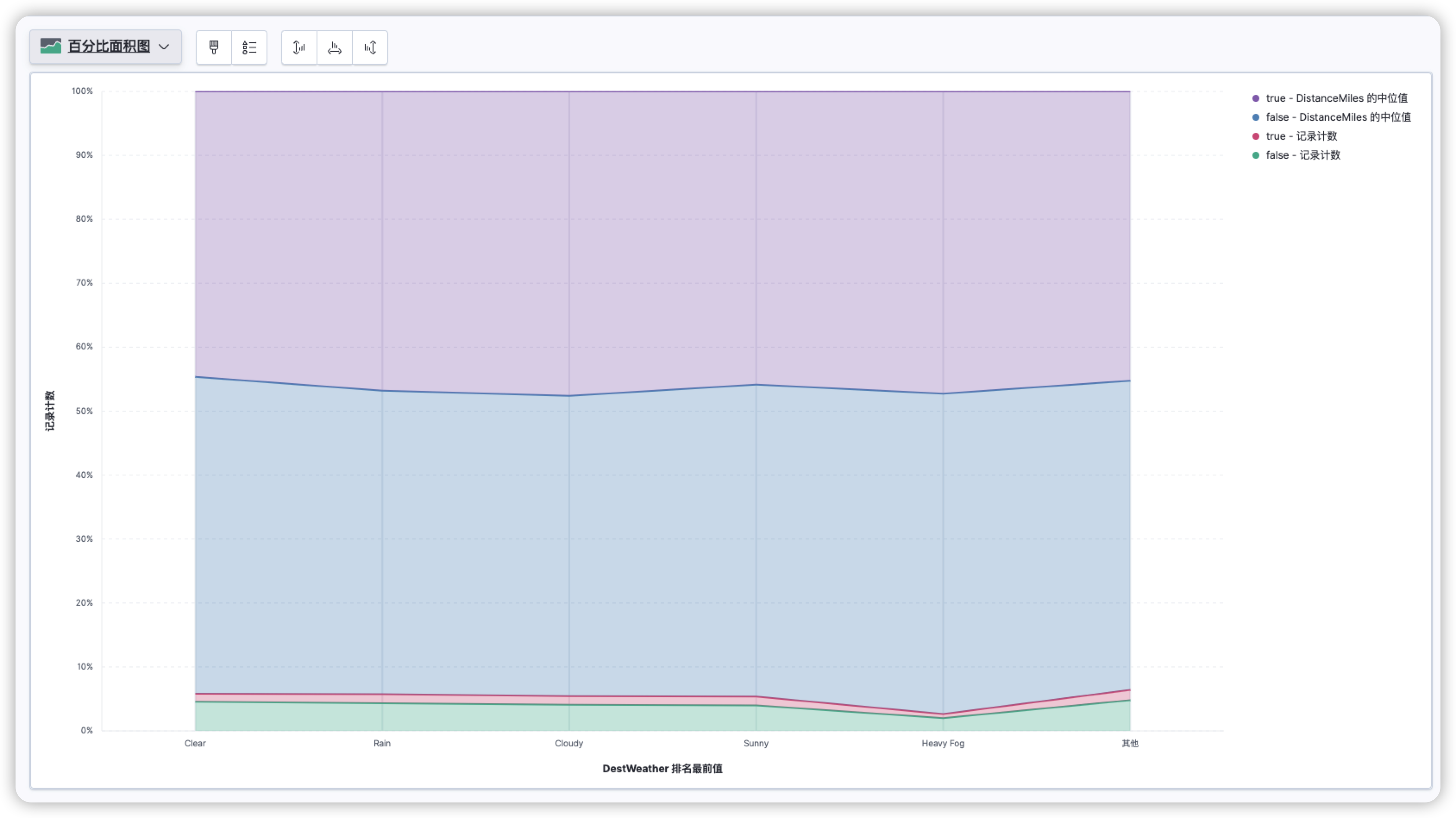Viewport: 1456px width, 818px height.
Task: Toggle legend item true - DistanceMiles 的中位值
Action: click(1336, 98)
